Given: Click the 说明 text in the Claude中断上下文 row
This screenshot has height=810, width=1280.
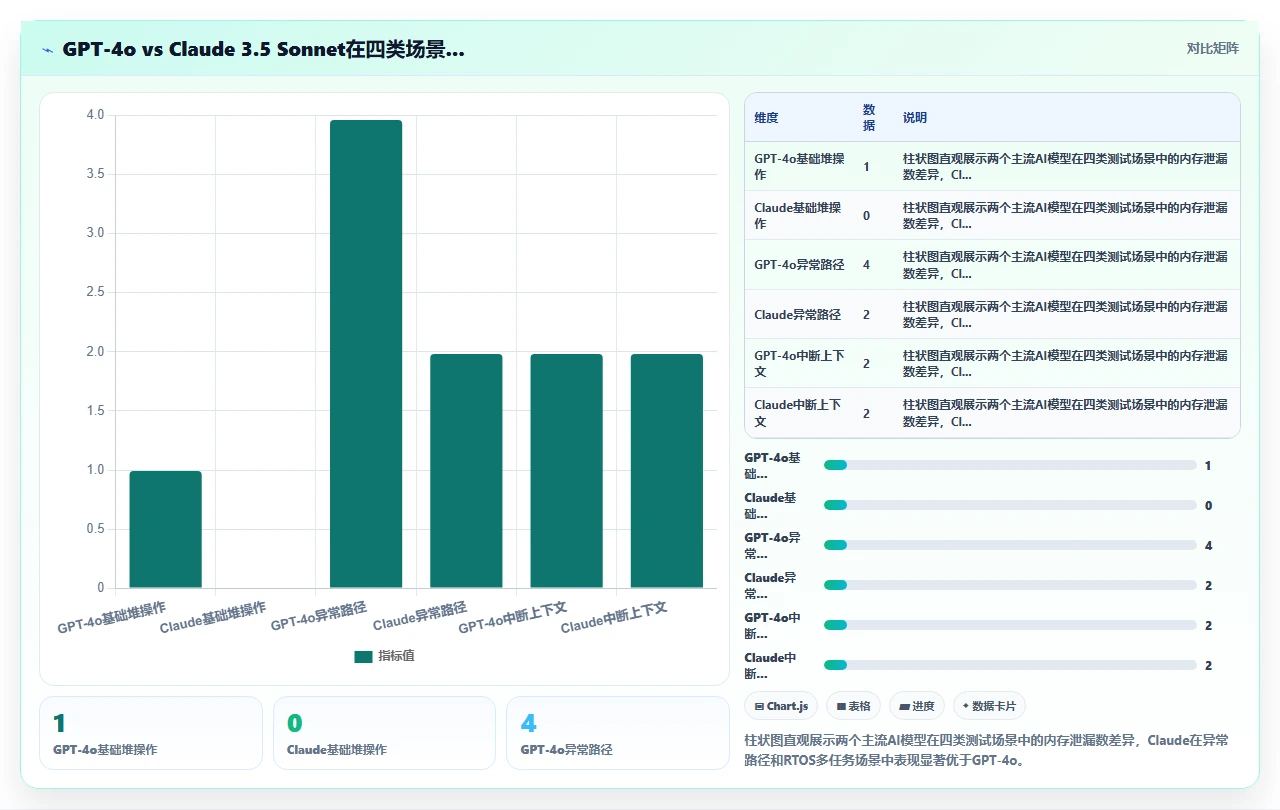Looking at the screenshot, I should pyautogui.click(x=1065, y=412).
